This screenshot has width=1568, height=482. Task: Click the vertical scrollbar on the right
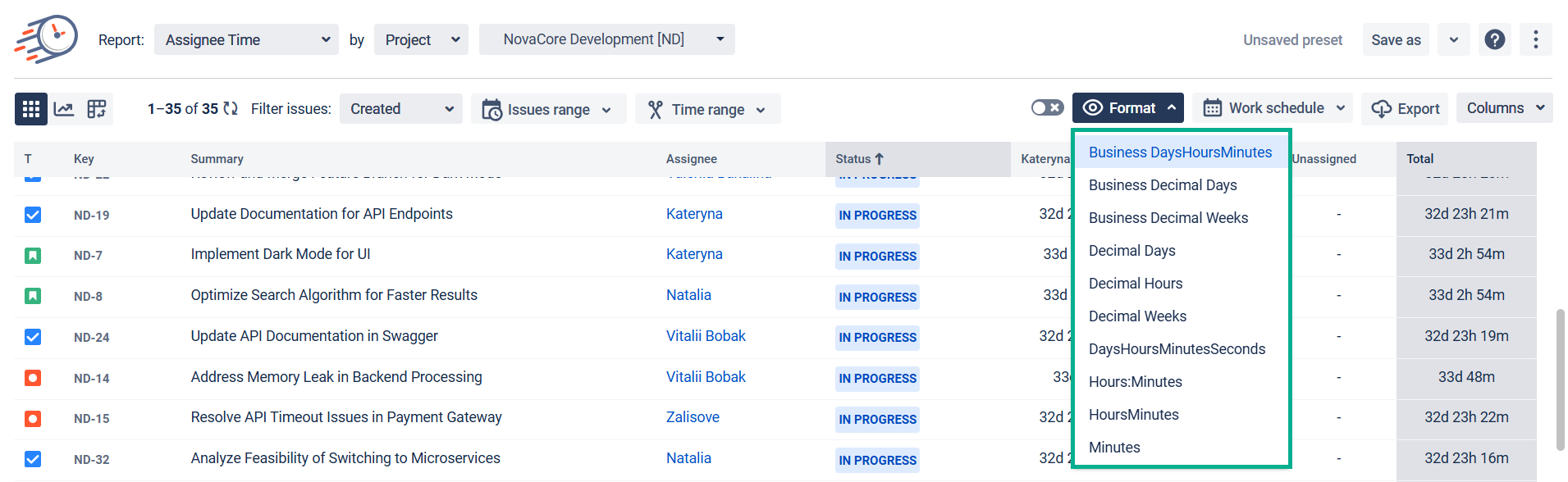click(x=1560, y=379)
